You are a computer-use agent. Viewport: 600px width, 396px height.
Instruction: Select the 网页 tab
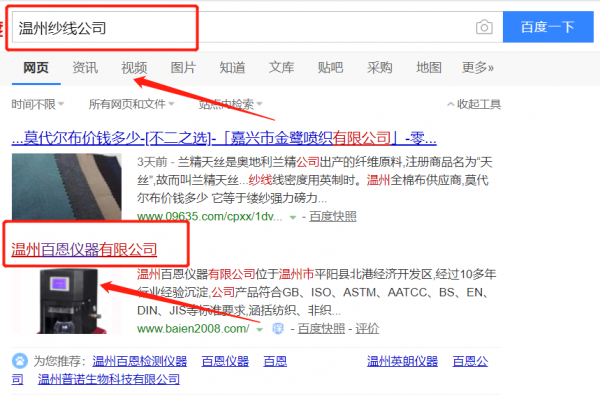pyautogui.click(x=36, y=68)
